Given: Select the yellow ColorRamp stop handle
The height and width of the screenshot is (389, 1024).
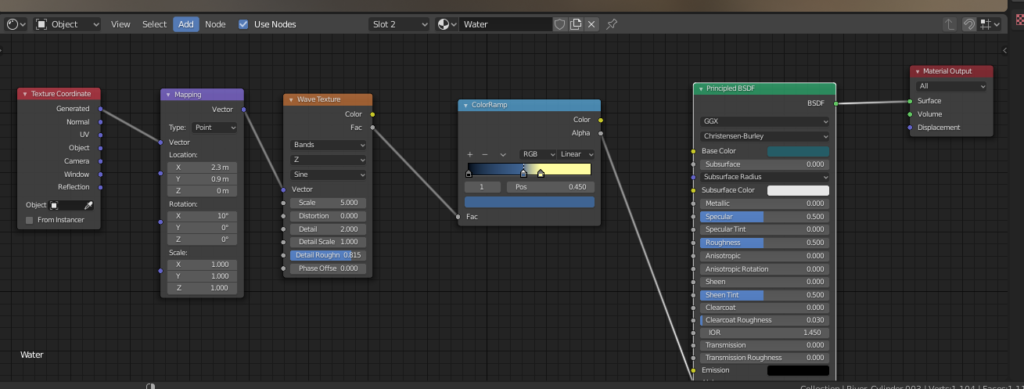Looking at the screenshot, I should [541, 174].
